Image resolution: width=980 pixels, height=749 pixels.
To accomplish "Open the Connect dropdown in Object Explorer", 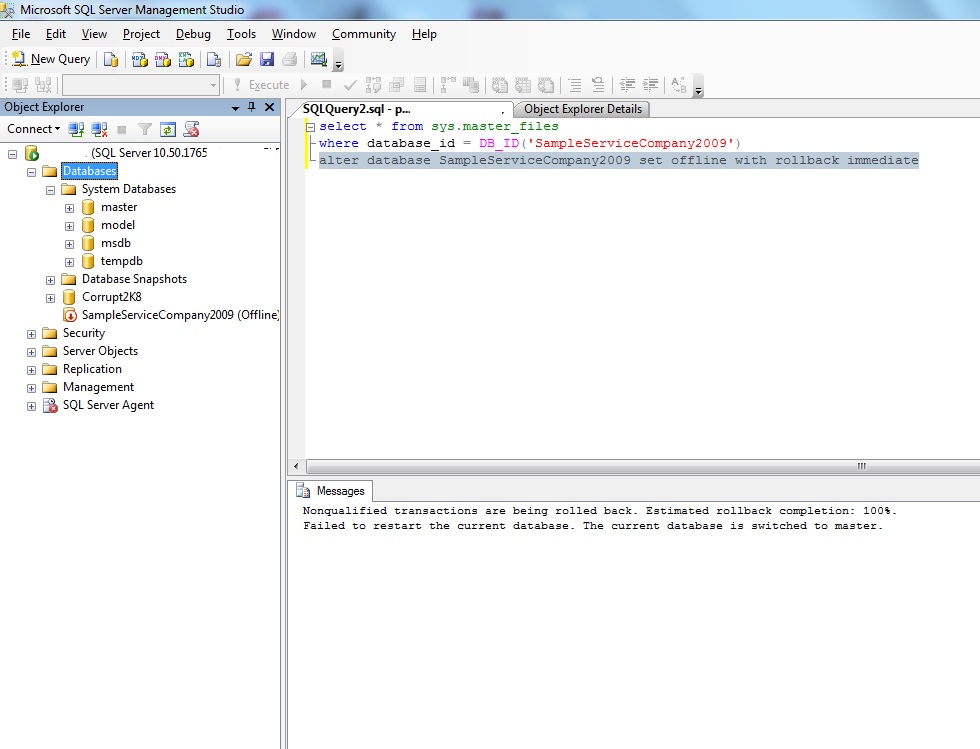I will pyautogui.click(x=33, y=129).
